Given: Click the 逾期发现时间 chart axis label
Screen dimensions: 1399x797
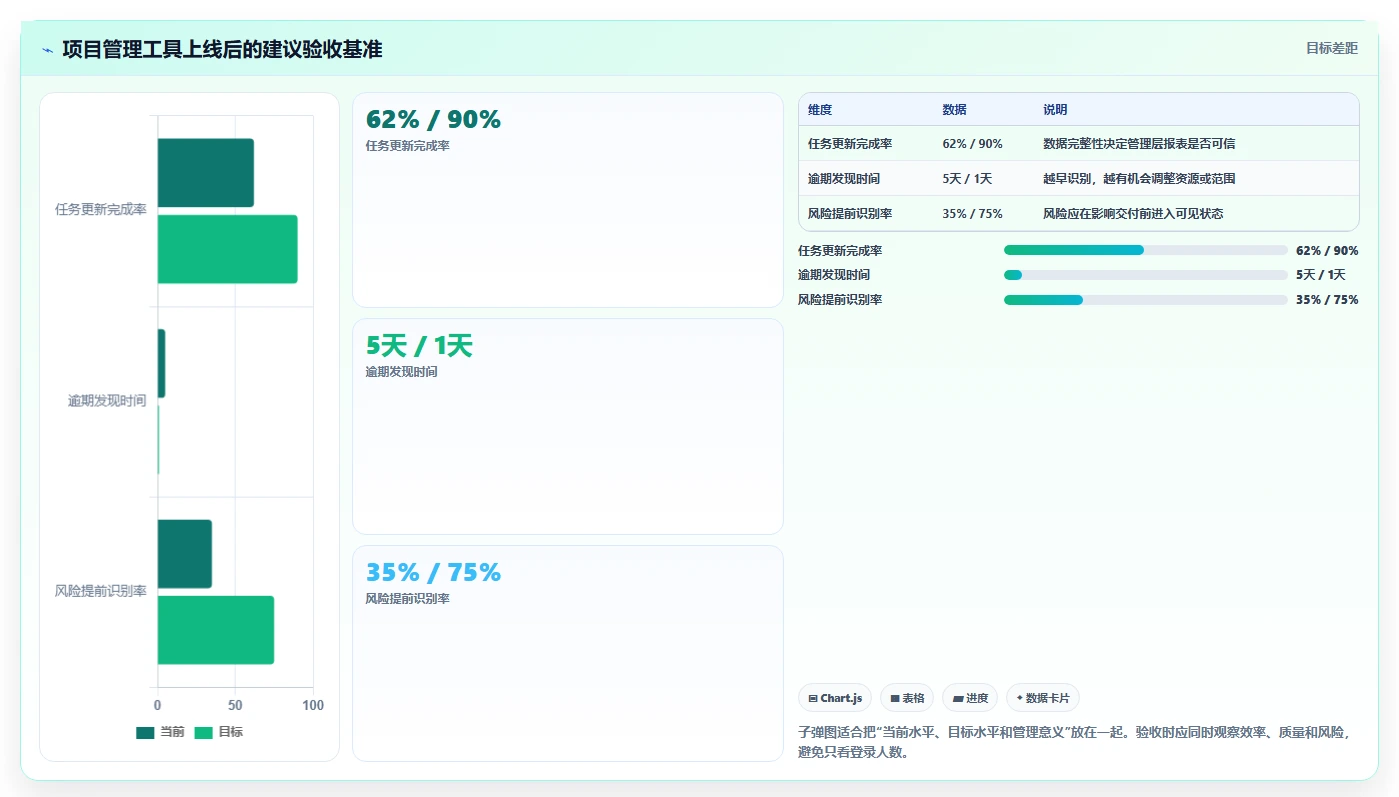Looking at the screenshot, I should (x=107, y=401).
